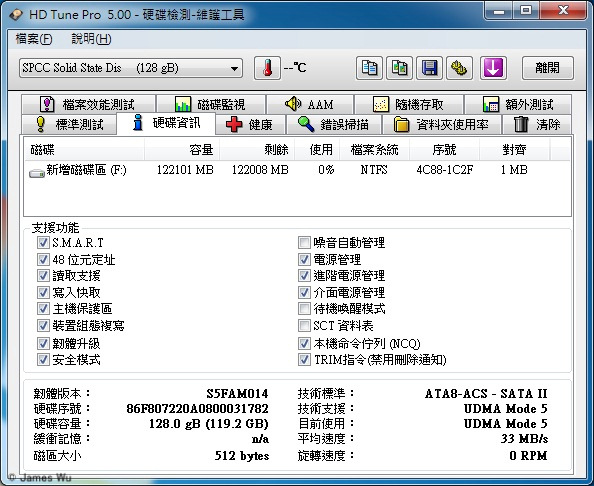Screen dimensions: 594x486
Task: Toggle the S.M.A.R.T checkbox
Action: click(43, 242)
